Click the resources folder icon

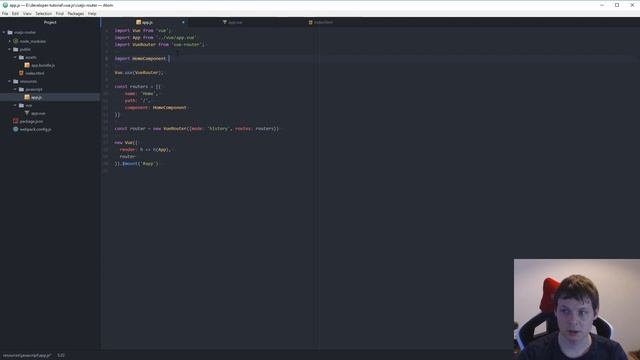point(16,81)
